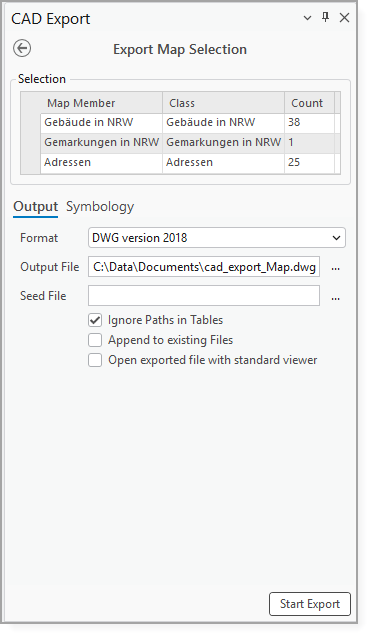Click Class cell Gemarkungen in NRW
The width and height of the screenshot is (373, 639).
point(223,143)
